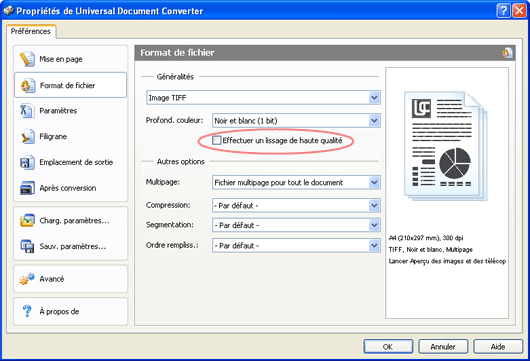The image size is (530, 361).
Task: Confirm with the OK button
Action: pos(388,346)
